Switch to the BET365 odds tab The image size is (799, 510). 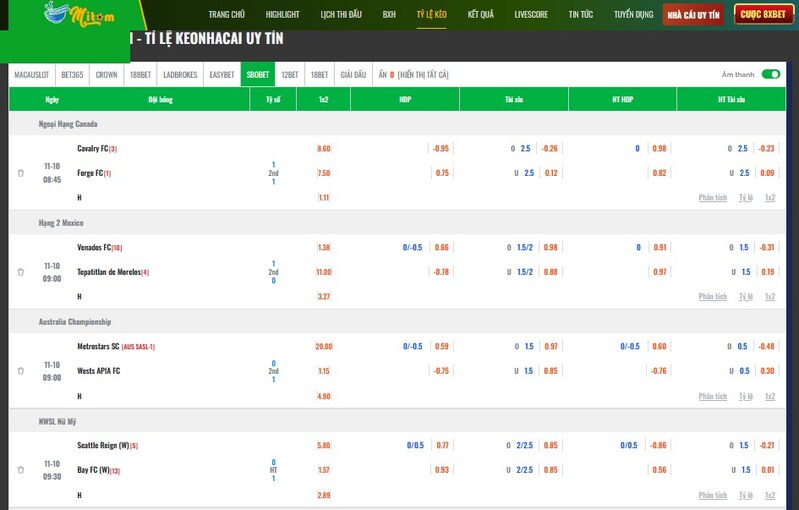pyautogui.click(x=72, y=75)
